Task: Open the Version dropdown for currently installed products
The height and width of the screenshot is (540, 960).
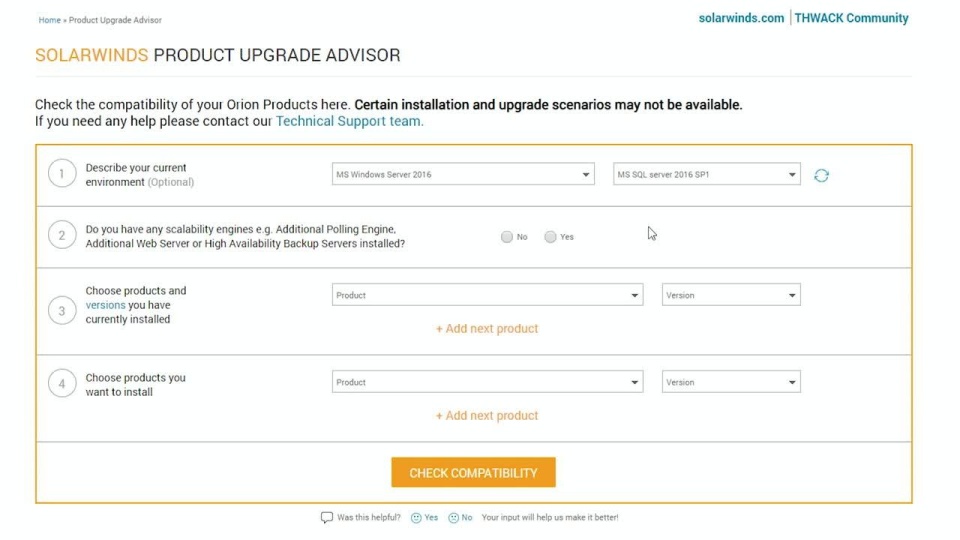Action: [731, 296]
